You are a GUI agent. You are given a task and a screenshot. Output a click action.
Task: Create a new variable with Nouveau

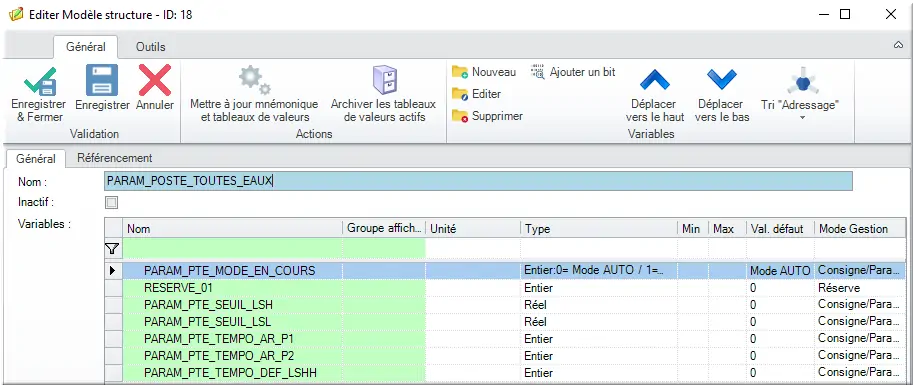tap(484, 72)
